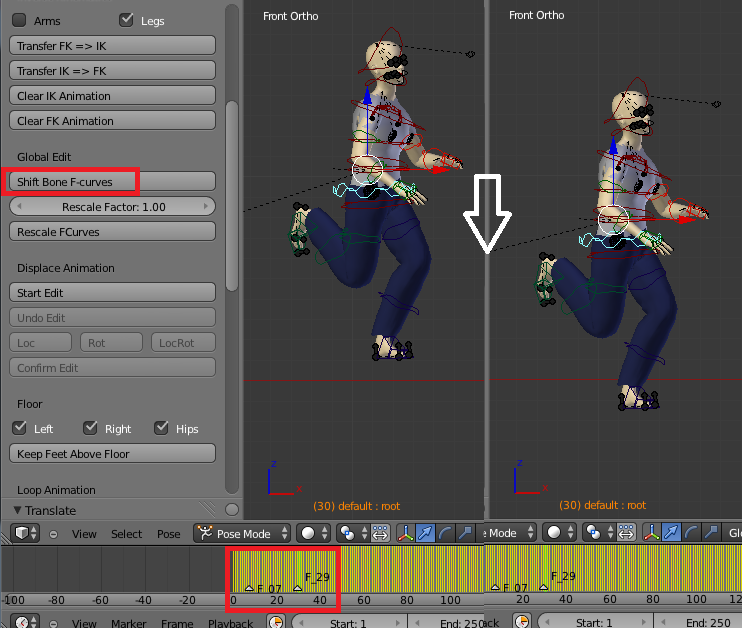Click the Shift Bone F-curves button
This screenshot has width=742, height=628.
(112, 182)
